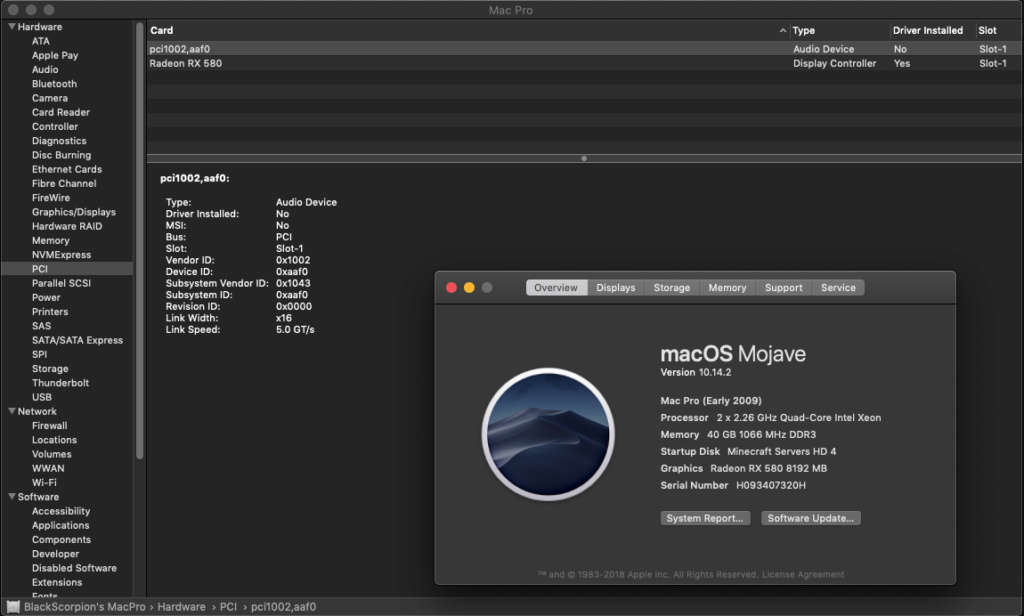The width and height of the screenshot is (1024, 616).
Task: Click the sidebar vertical scrollbar
Action: (x=139, y=240)
